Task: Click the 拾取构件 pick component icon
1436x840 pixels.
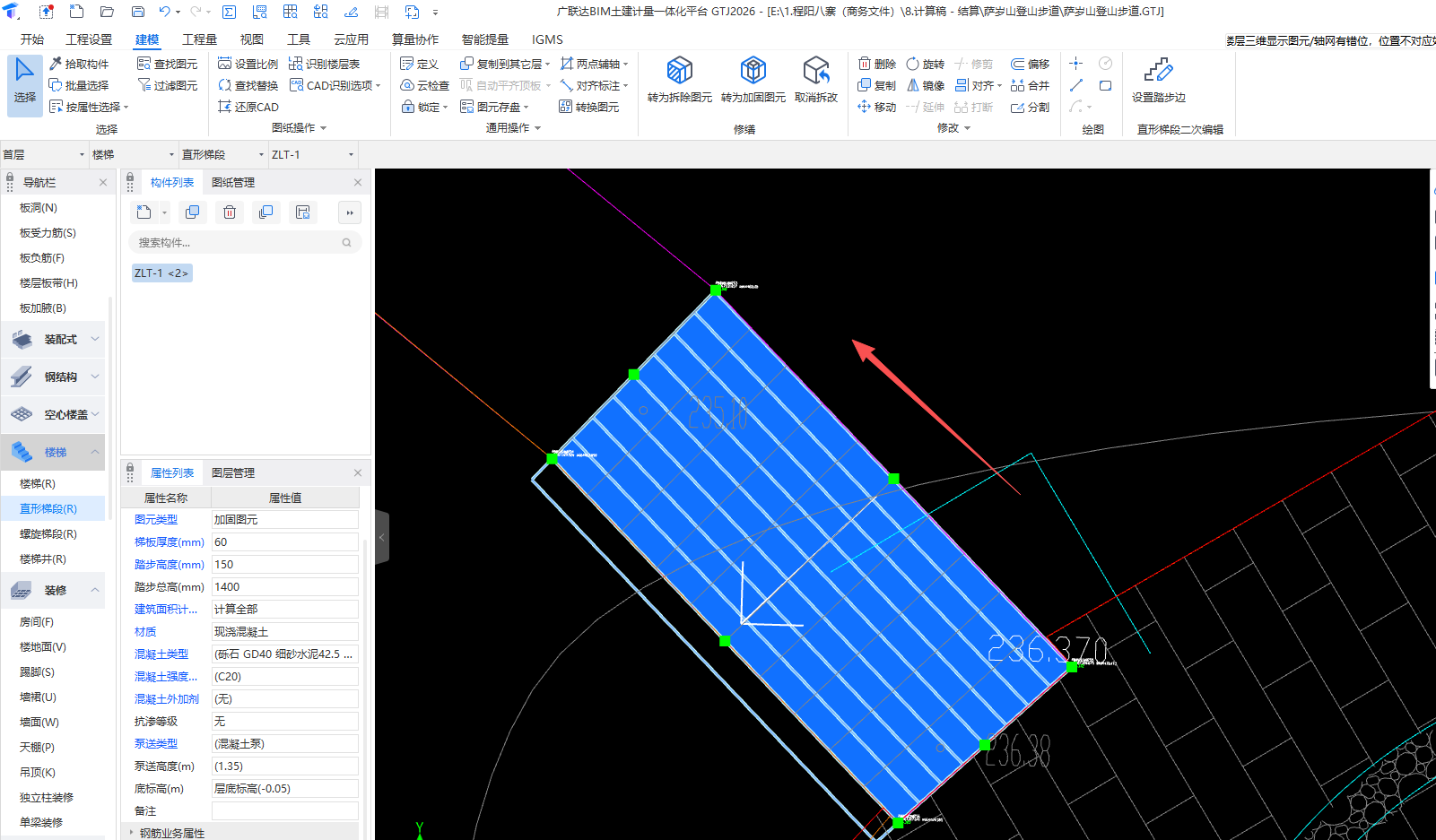Action: pyautogui.click(x=56, y=64)
